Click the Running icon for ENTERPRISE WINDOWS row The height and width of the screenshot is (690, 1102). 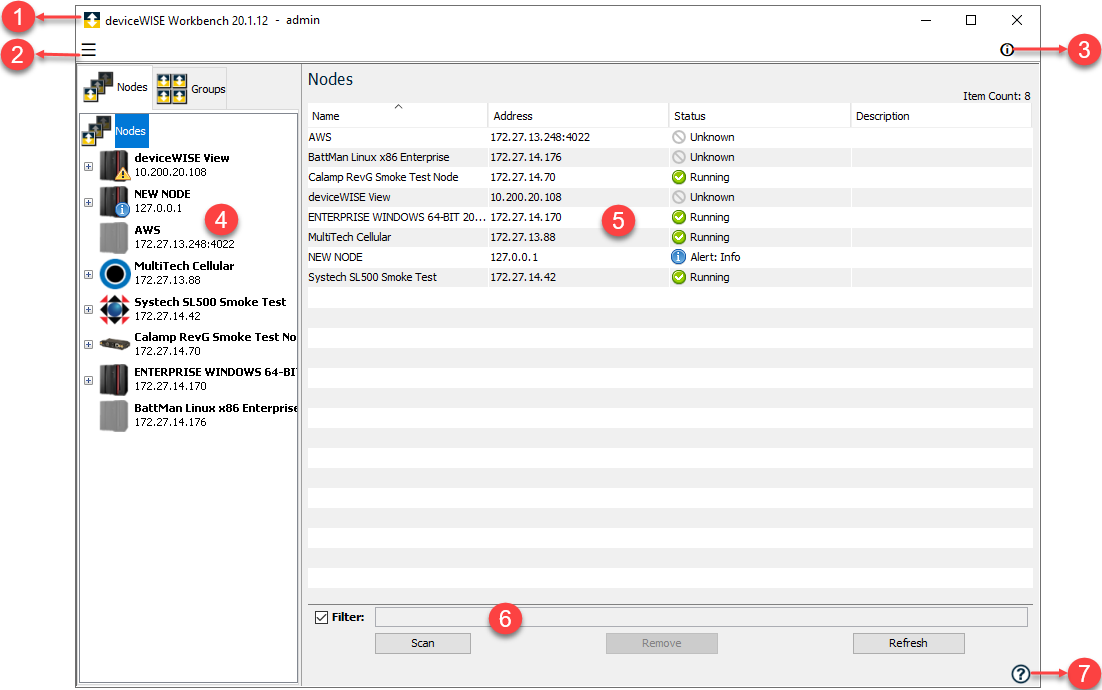pos(679,217)
